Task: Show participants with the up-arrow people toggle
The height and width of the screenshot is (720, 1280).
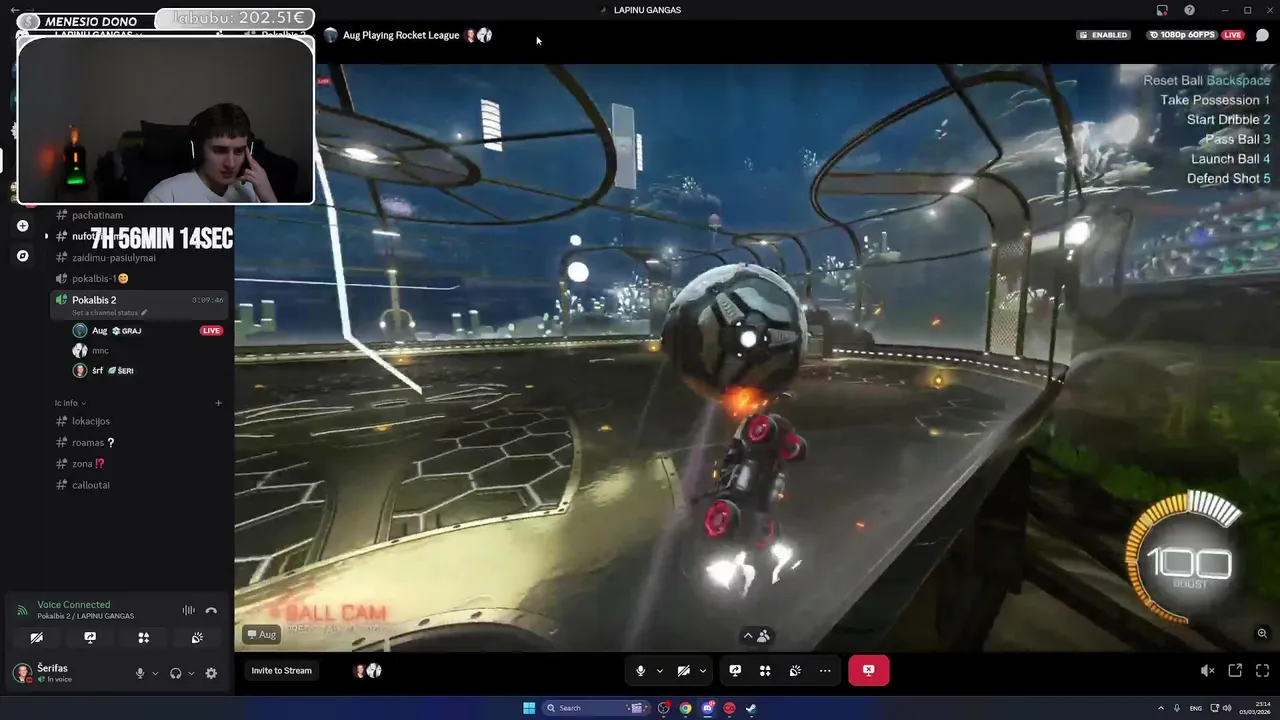Action: tap(756, 636)
